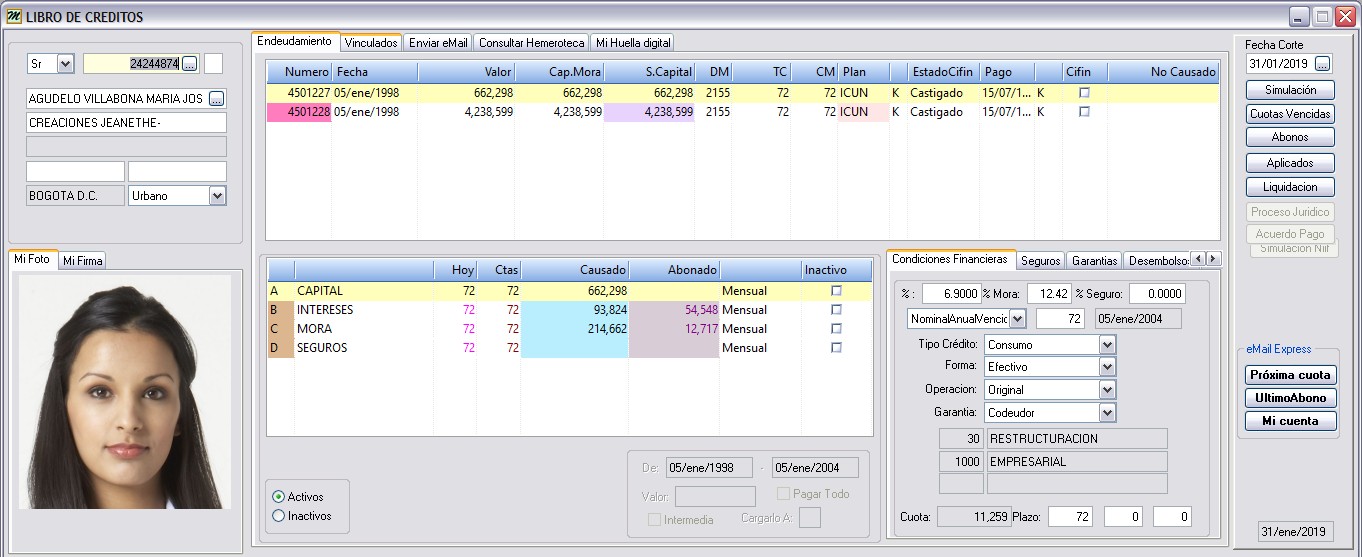Tick the Cifin checkbox for credit 4501227
This screenshot has height=557, width=1362.
click(x=1083, y=93)
